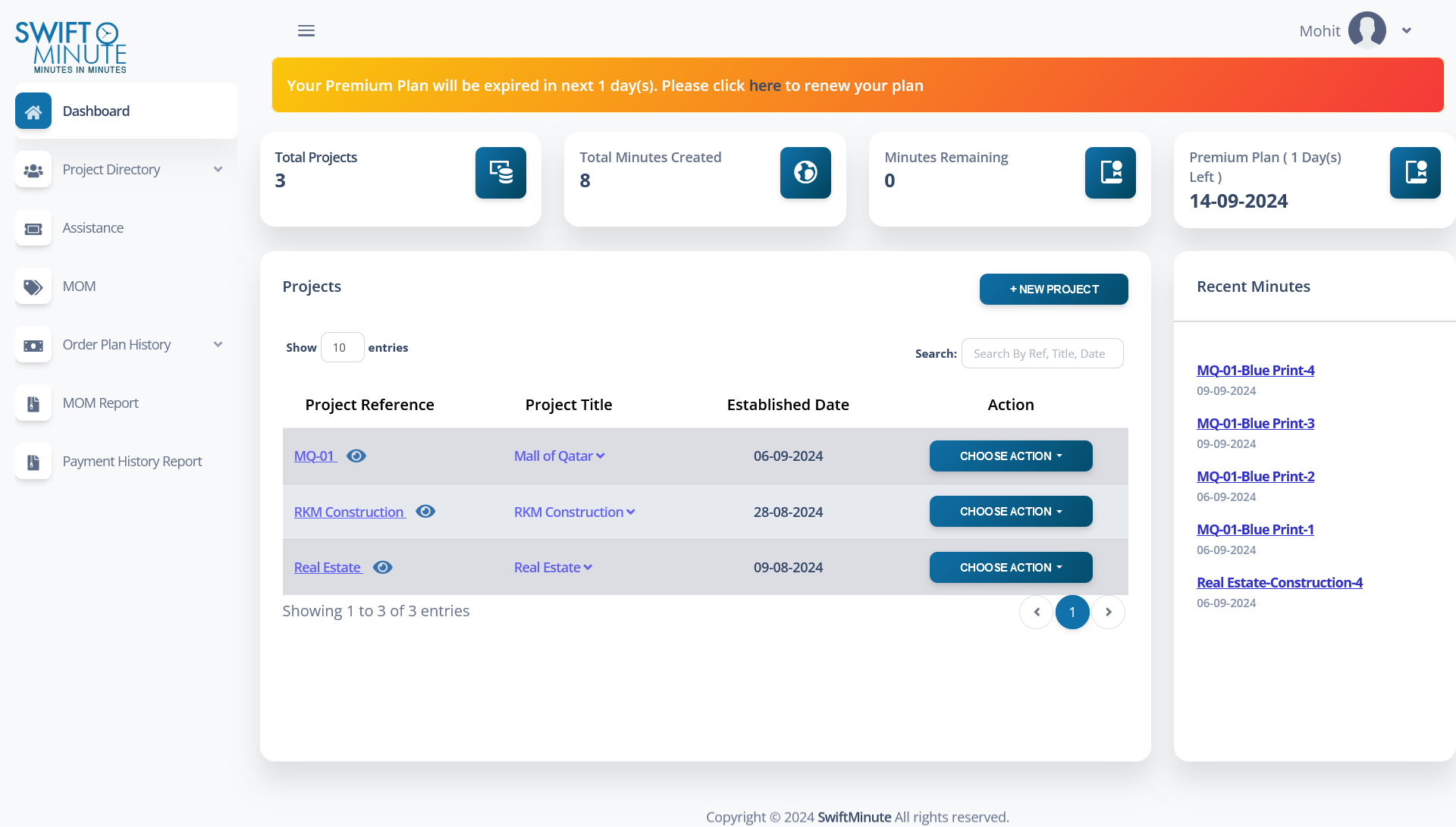This screenshot has width=1456, height=827.
Task: Click the eye icon next to MQ-01
Action: 356,456
